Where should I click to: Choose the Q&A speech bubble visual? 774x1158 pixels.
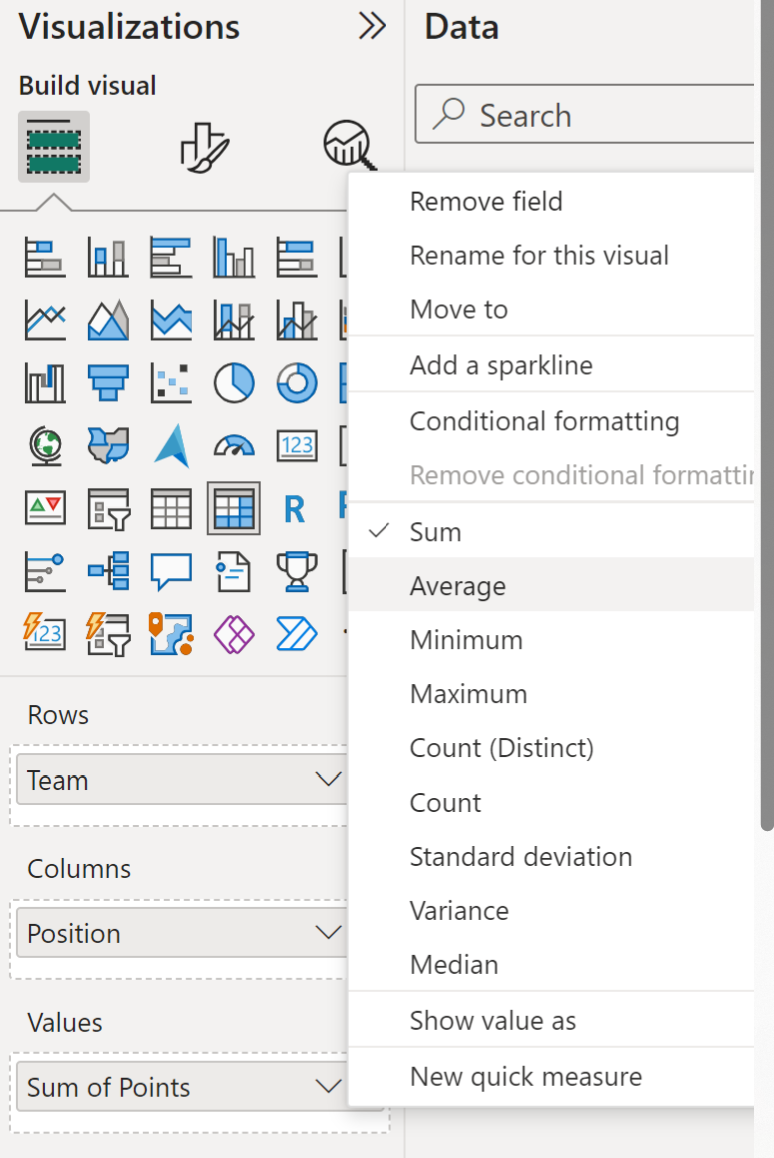(x=171, y=572)
